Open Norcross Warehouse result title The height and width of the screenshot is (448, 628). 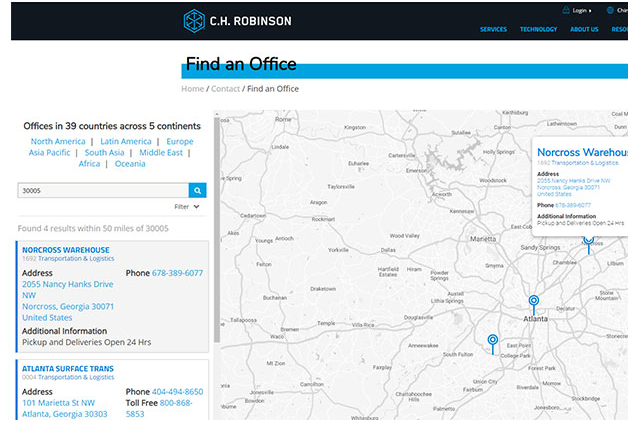(66, 250)
